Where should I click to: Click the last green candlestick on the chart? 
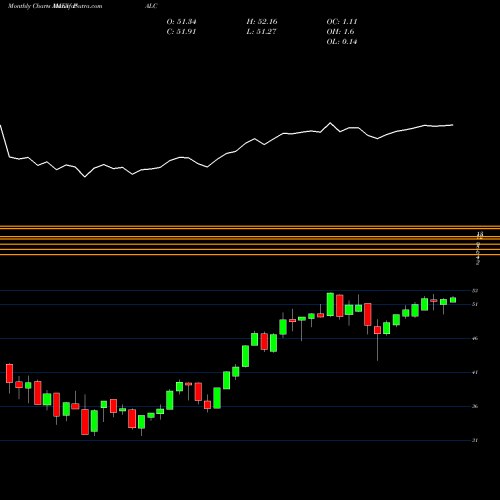pyautogui.click(x=453, y=300)
